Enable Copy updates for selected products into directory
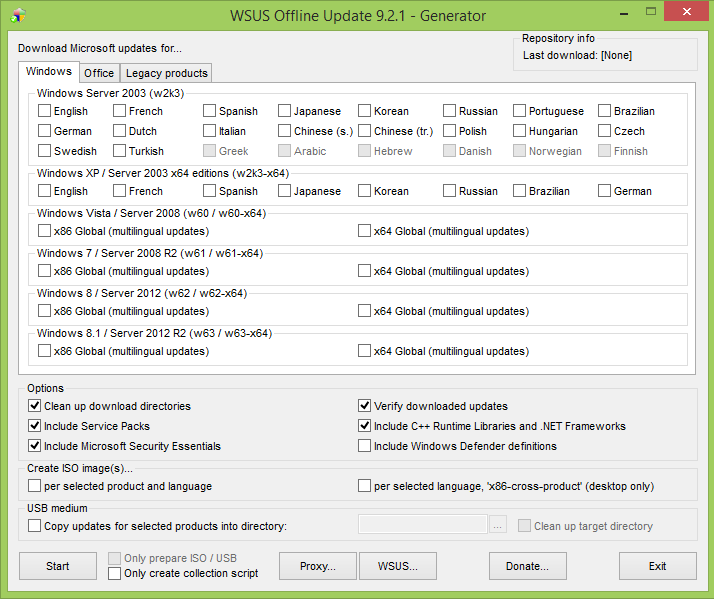Screen dimensions: 714x599 [x=35, y=526]
